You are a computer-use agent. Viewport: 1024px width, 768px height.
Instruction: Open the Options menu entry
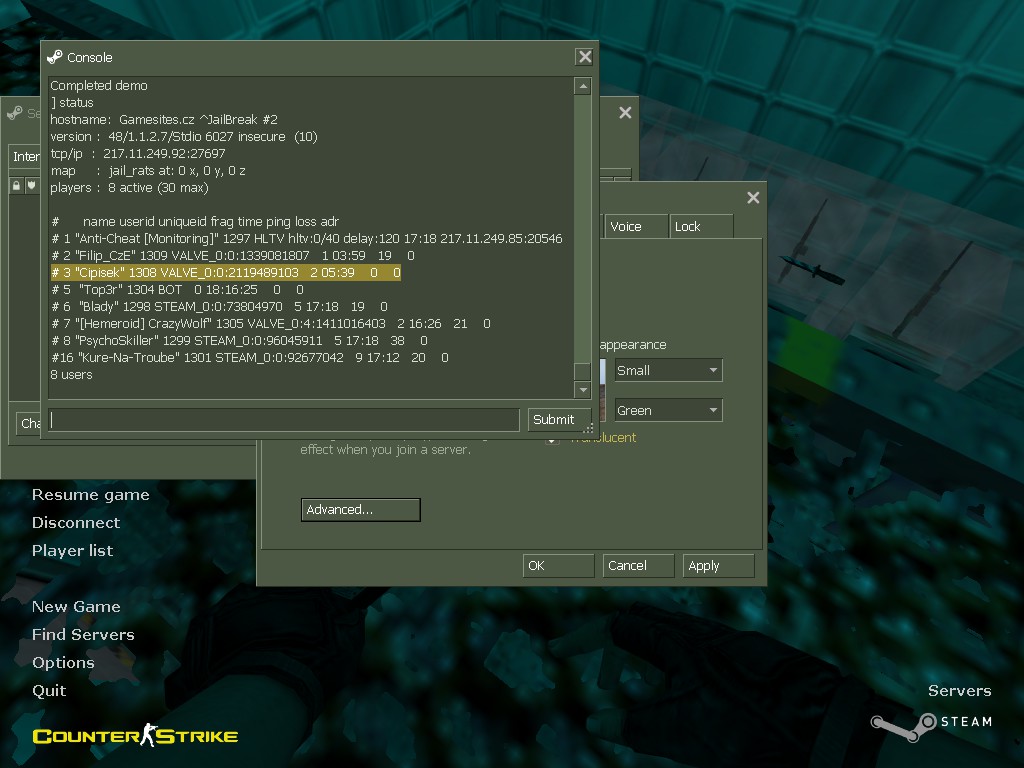(x=63, y=663)
